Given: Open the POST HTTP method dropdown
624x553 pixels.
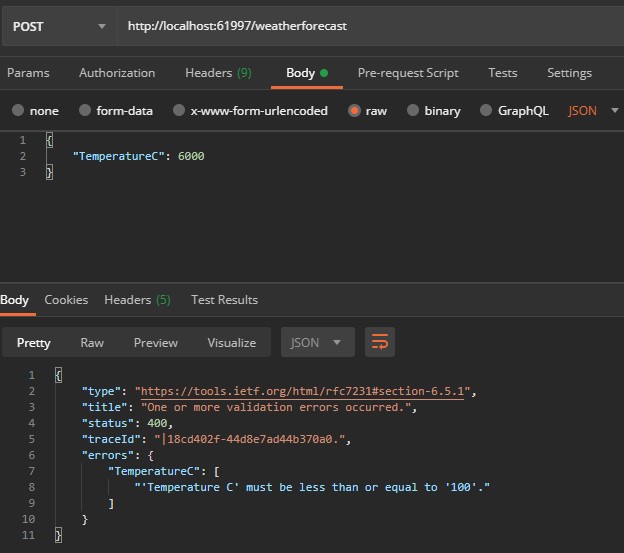Looking at the screenshot, I should click(58, 26).
